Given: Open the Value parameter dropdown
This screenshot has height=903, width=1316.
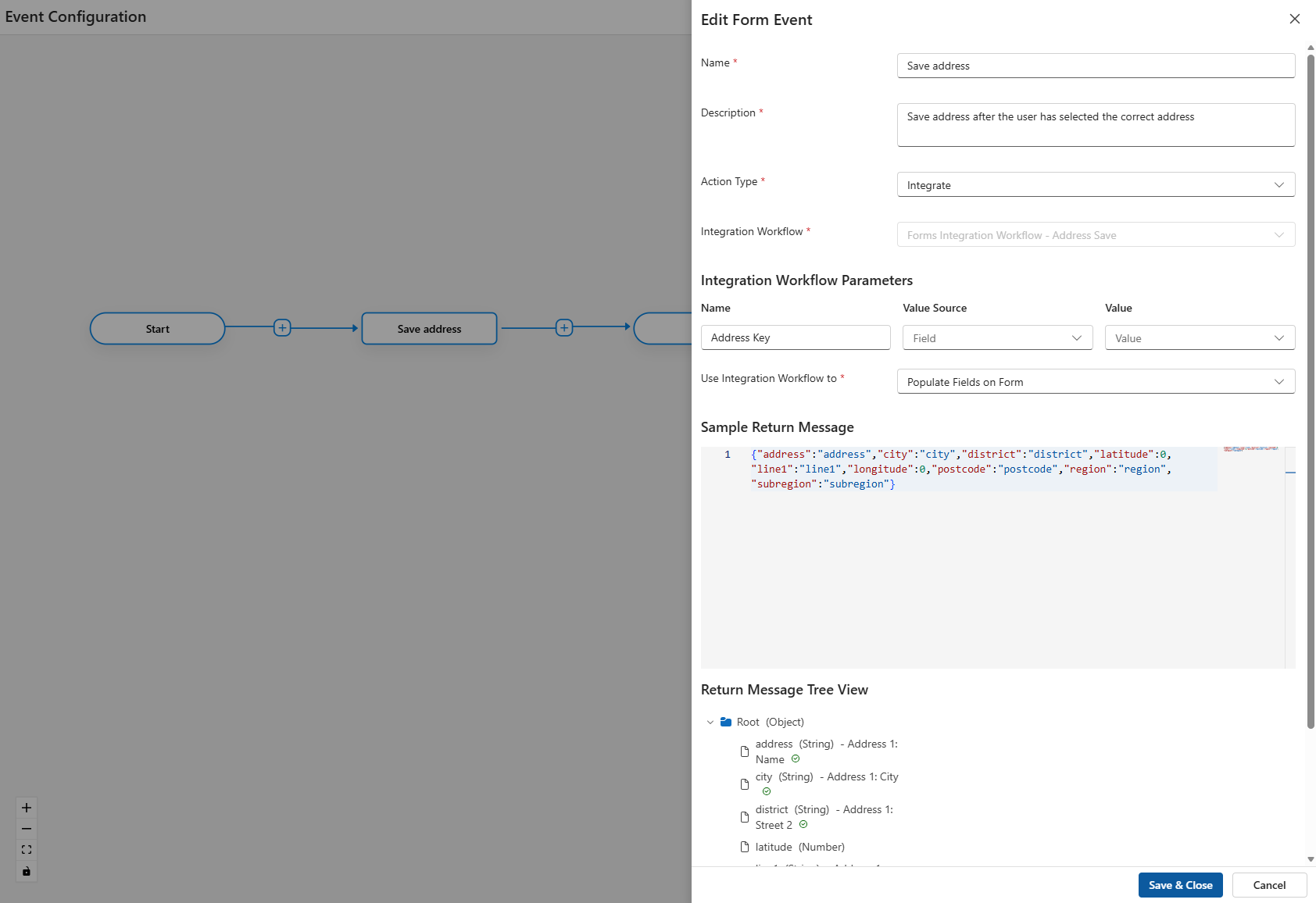Looking at the screenshot, I should (x=1200, y=338).
